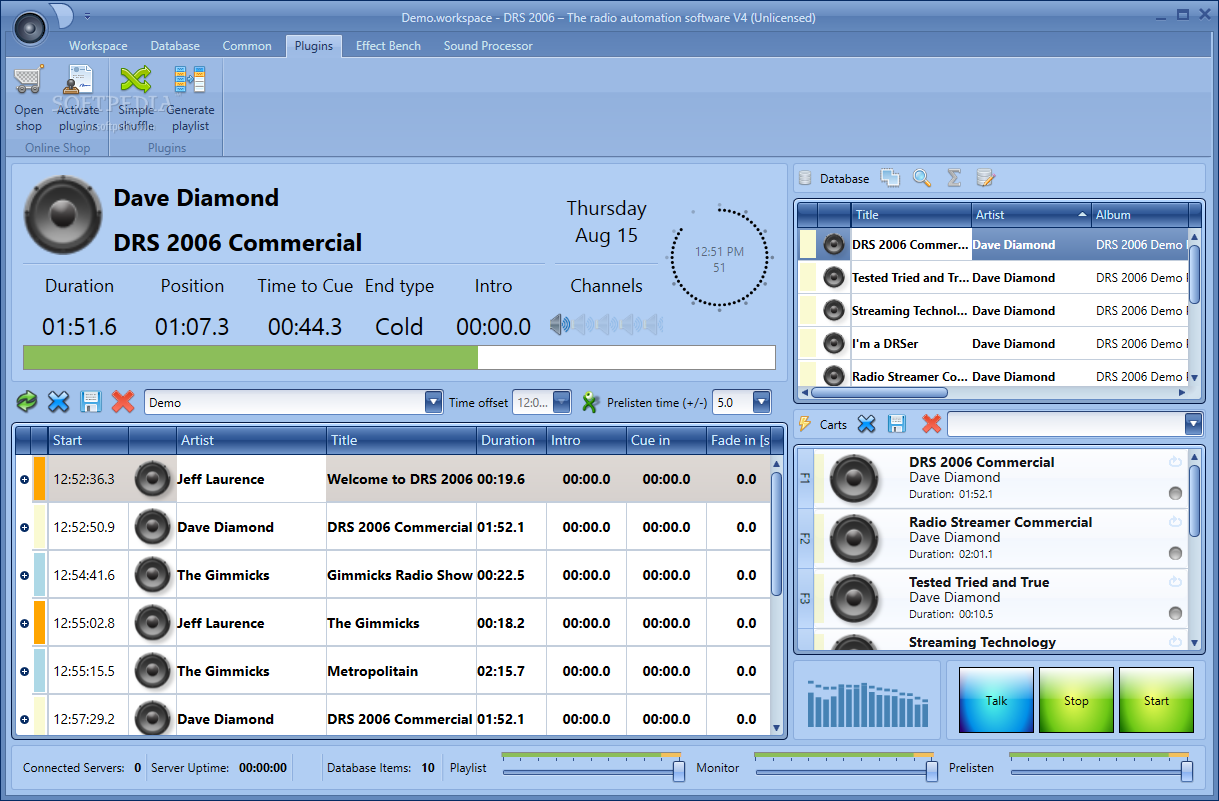Screen dimensions: 1219x801
Task: Open the database edit notes icon
Action: (986, 178)
